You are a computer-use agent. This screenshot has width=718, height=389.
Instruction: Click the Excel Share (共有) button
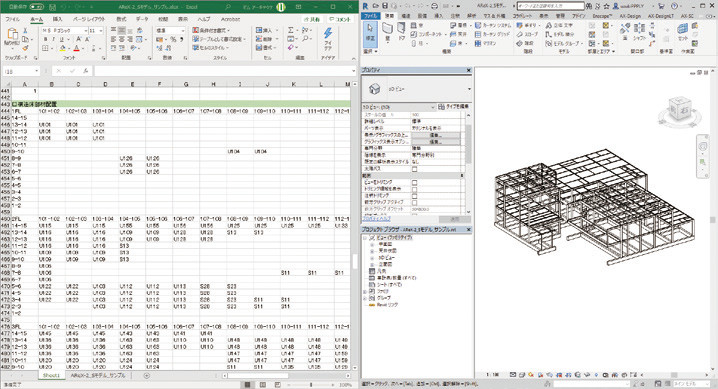312,20
